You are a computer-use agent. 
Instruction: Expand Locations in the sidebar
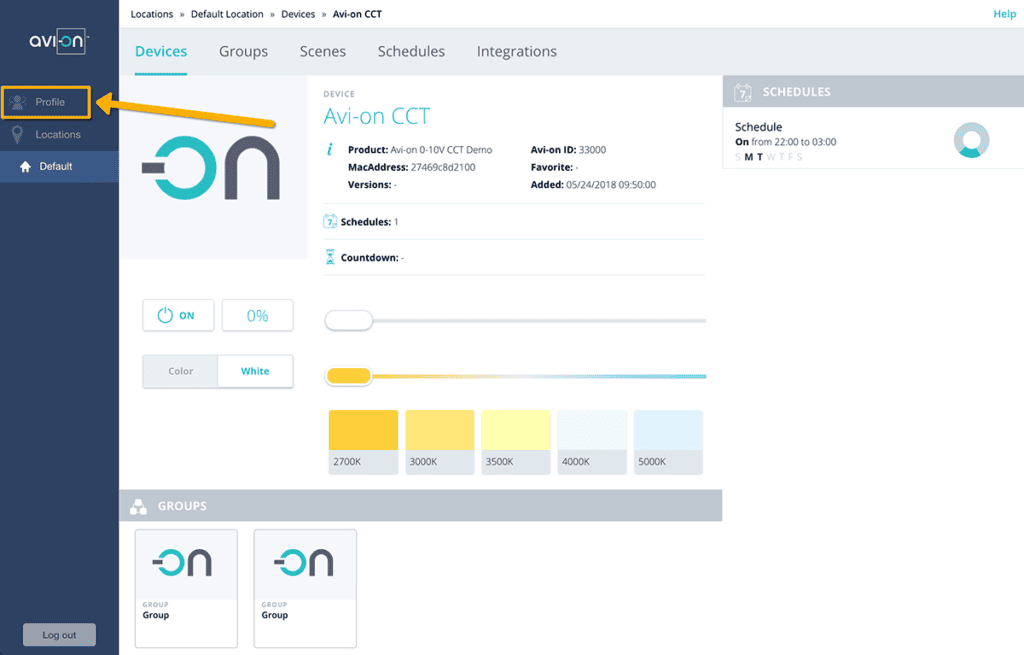[x=57, y=134]
